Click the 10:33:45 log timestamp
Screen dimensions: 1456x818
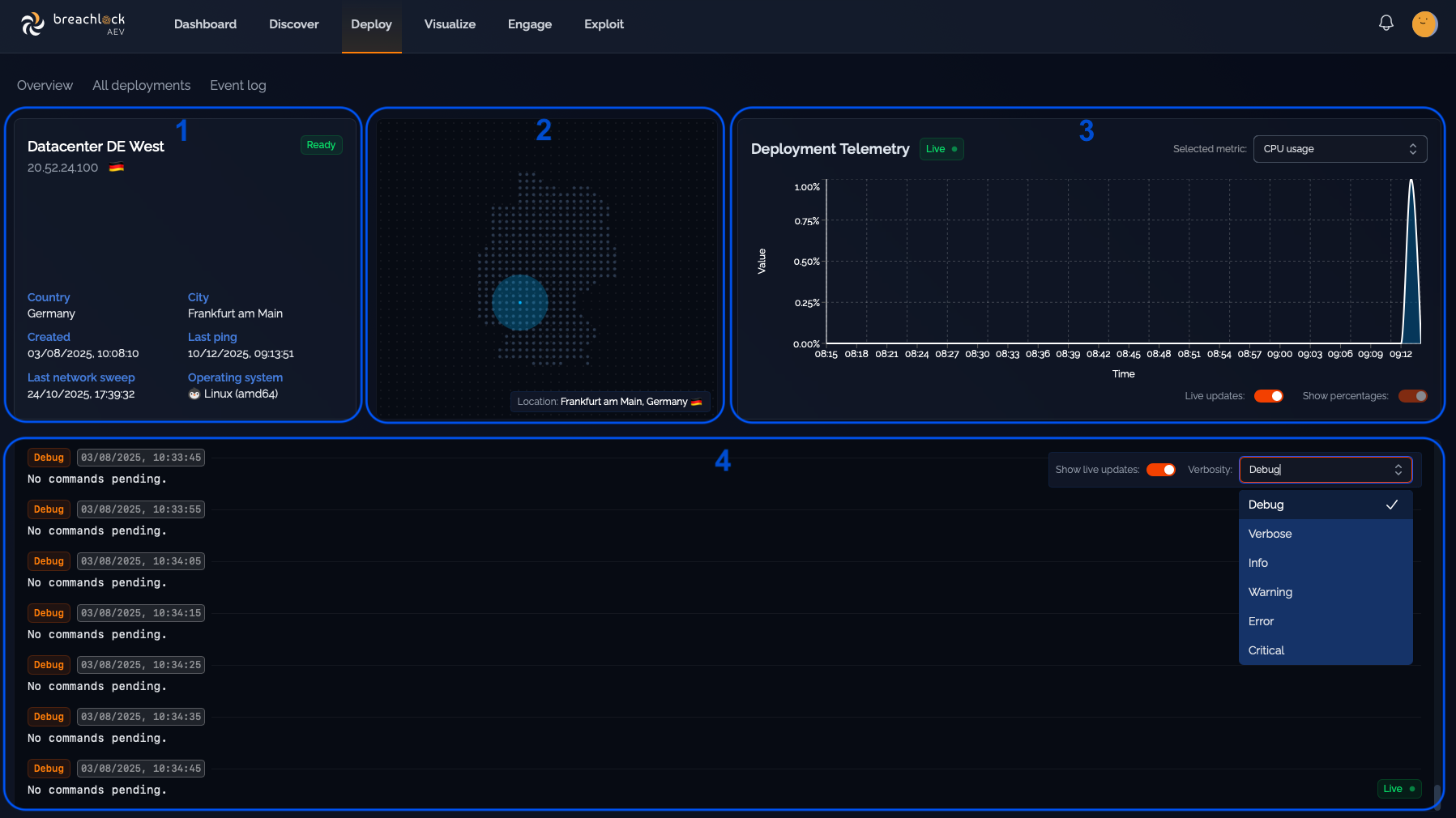(141, 458)
